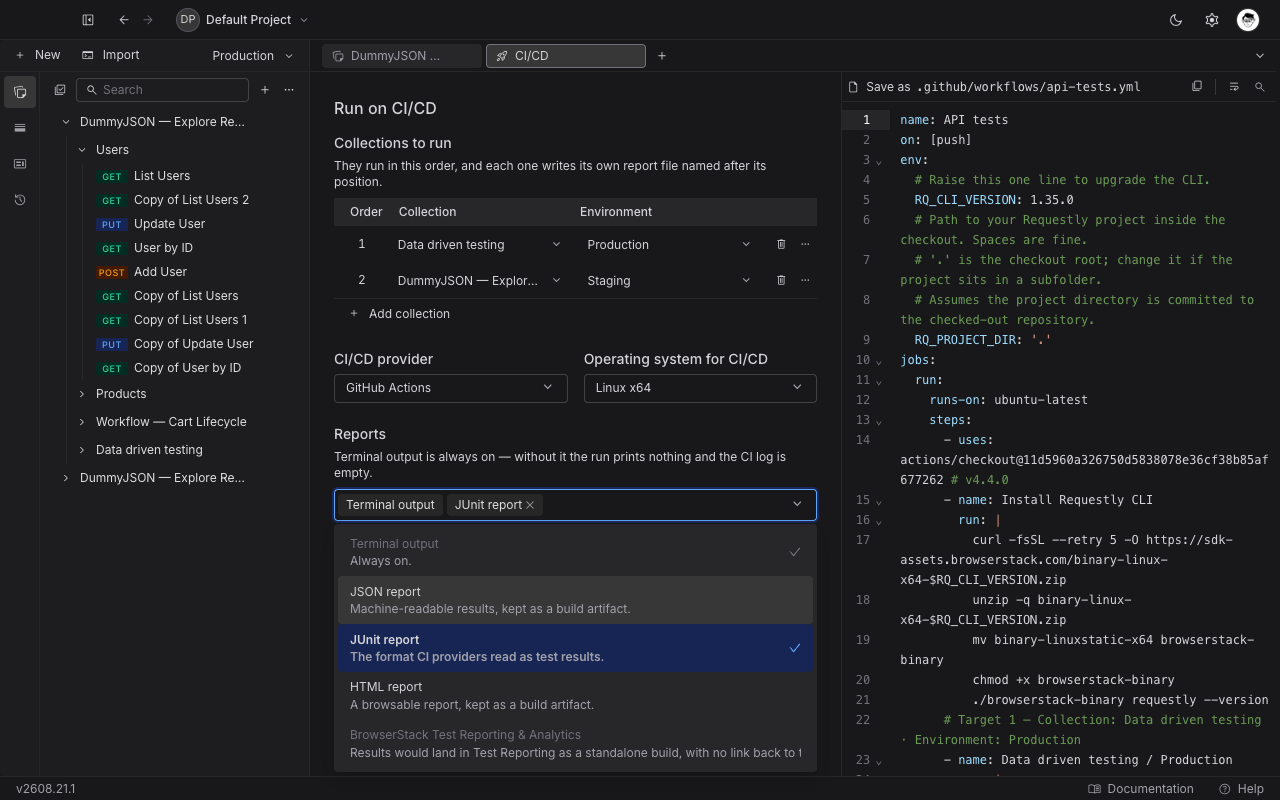Click the collection filter icon beside Search

click(x=60, y=90)
